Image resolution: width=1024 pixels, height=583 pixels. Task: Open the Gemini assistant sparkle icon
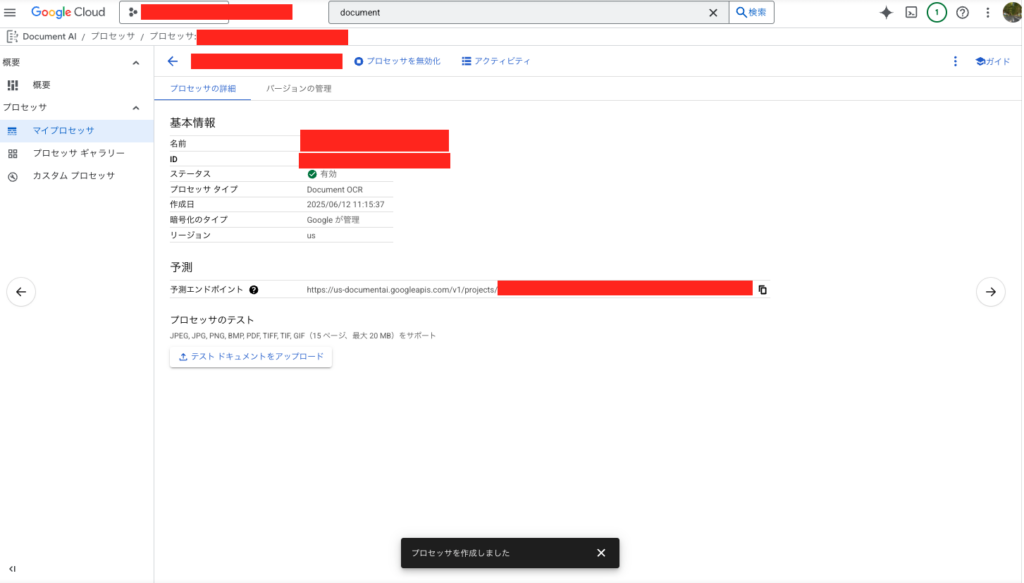886,12
